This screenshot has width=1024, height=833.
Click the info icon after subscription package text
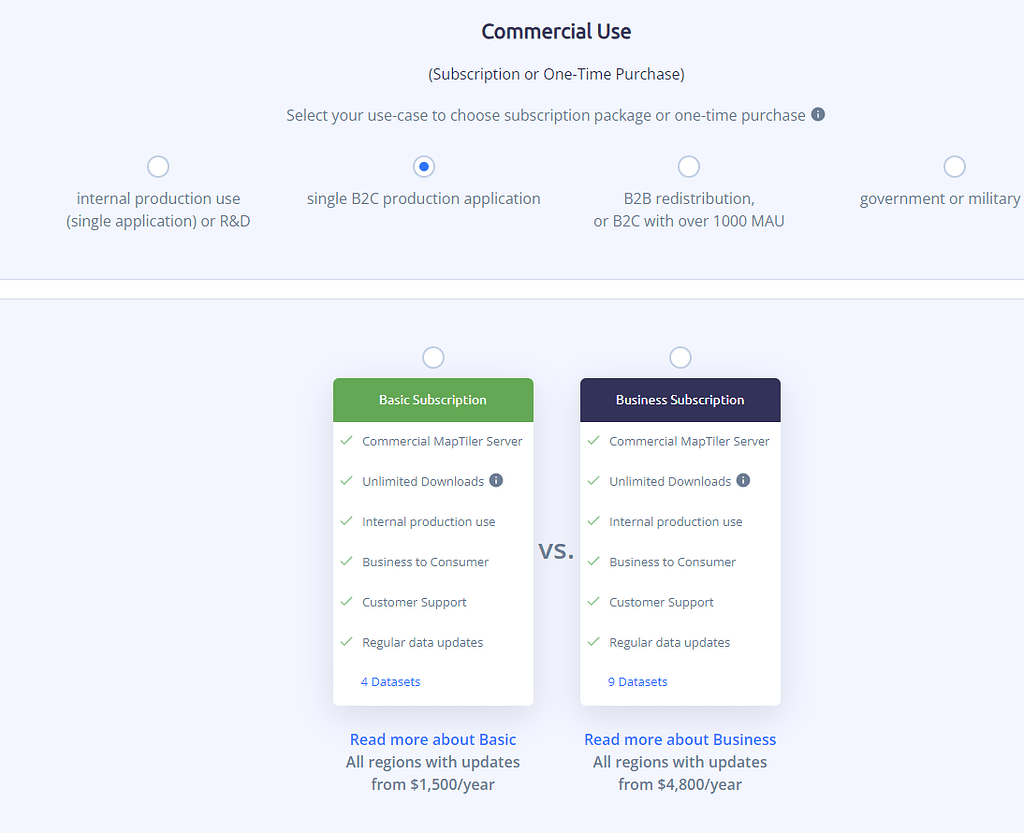coord(817,114)
